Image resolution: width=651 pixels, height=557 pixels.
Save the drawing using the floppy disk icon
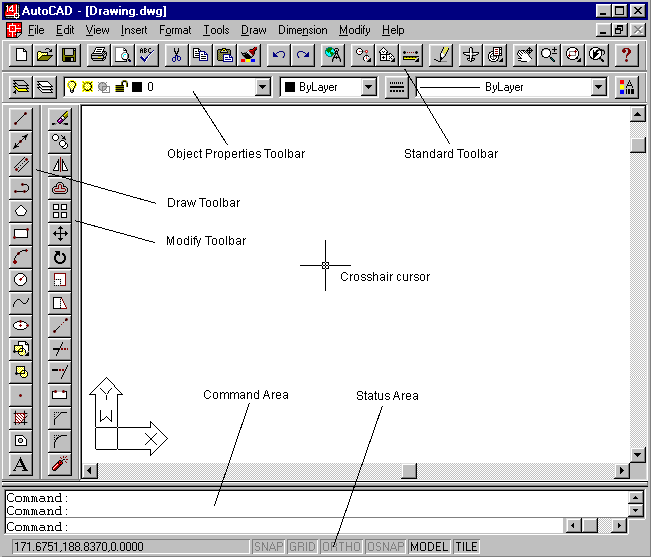pyautogui.click(x=69, y=55)
